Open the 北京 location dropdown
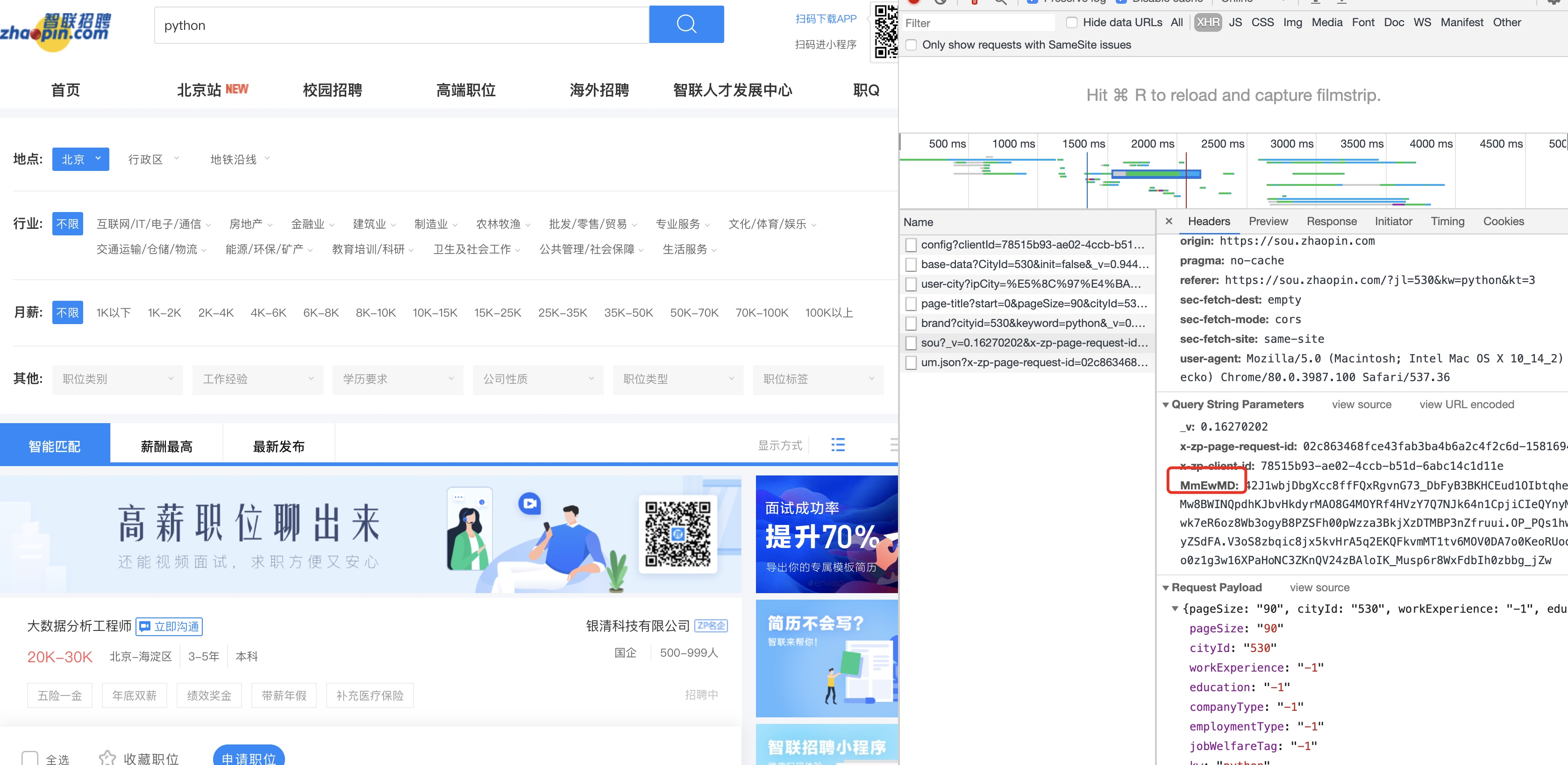The image size is (1568, 765). click(x=80, y=159)
